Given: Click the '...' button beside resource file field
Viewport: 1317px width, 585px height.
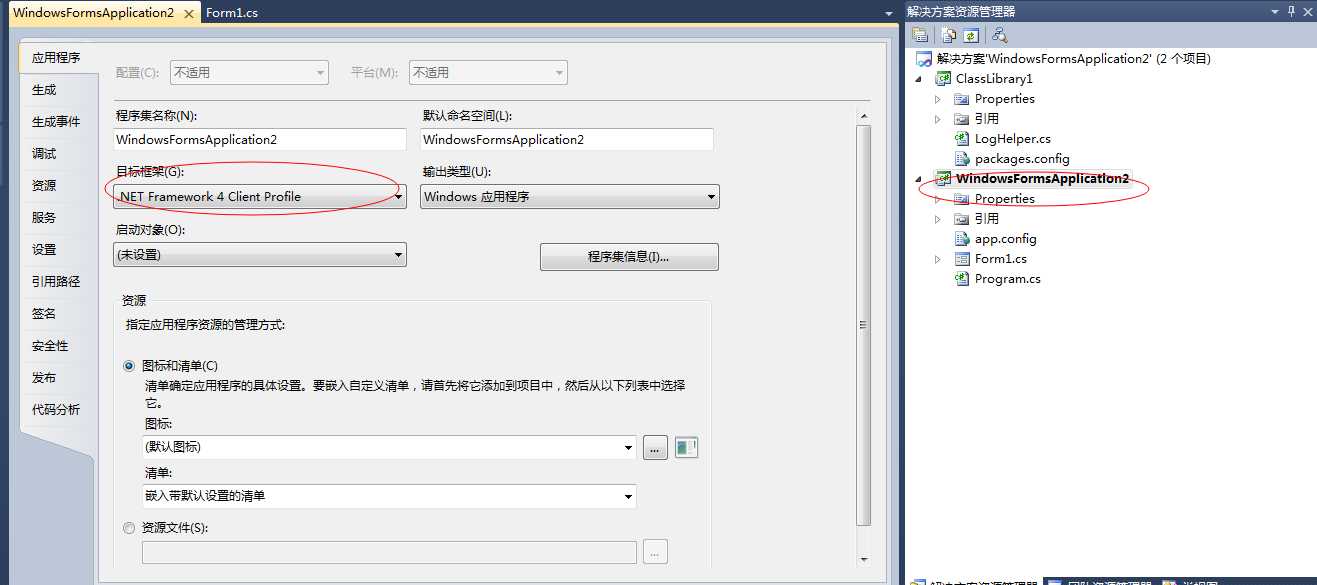Looking at the screenshot, I should point(655,552).
